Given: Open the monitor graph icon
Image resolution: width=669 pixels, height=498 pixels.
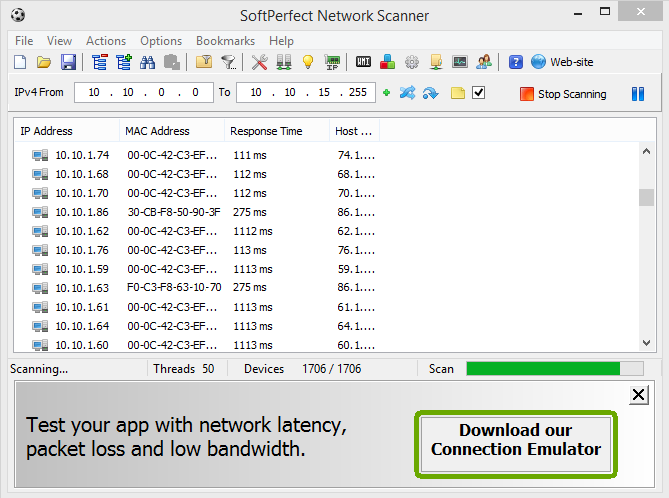Looking at the screenshot, I should 460,62.
